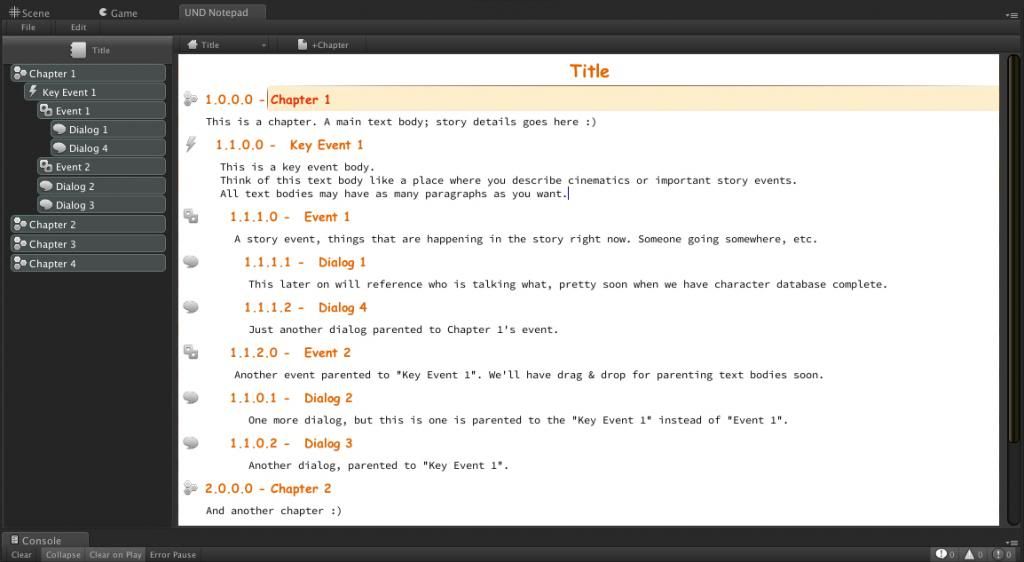The image size is (1024, 562).
Task: Click the lightning bolt icon beside 1.1.0.0
Action: (x=190, y=145)
